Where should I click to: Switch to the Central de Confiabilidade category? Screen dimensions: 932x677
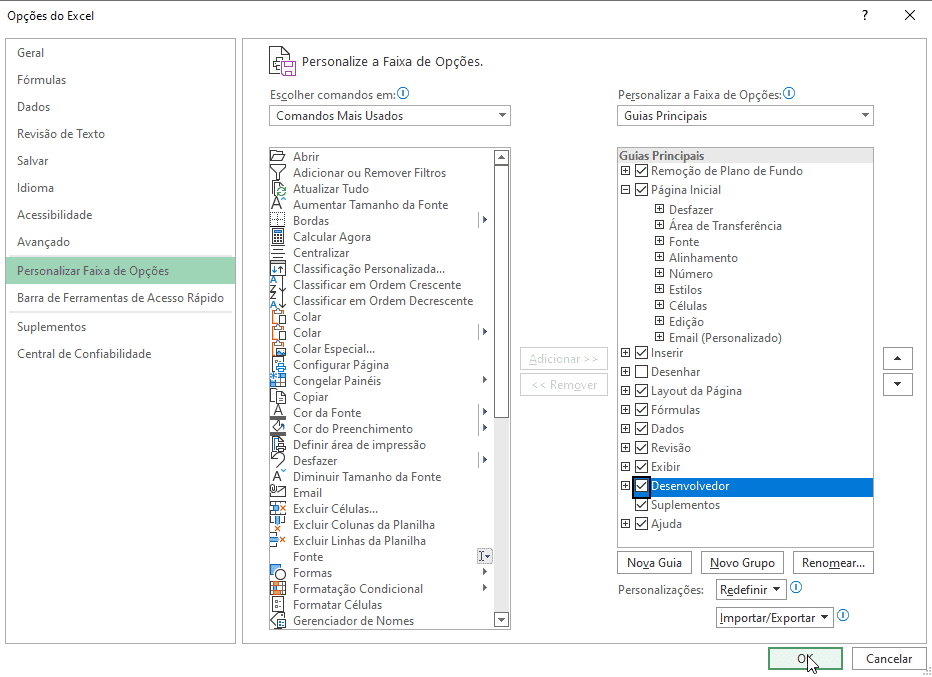point(84,354)
